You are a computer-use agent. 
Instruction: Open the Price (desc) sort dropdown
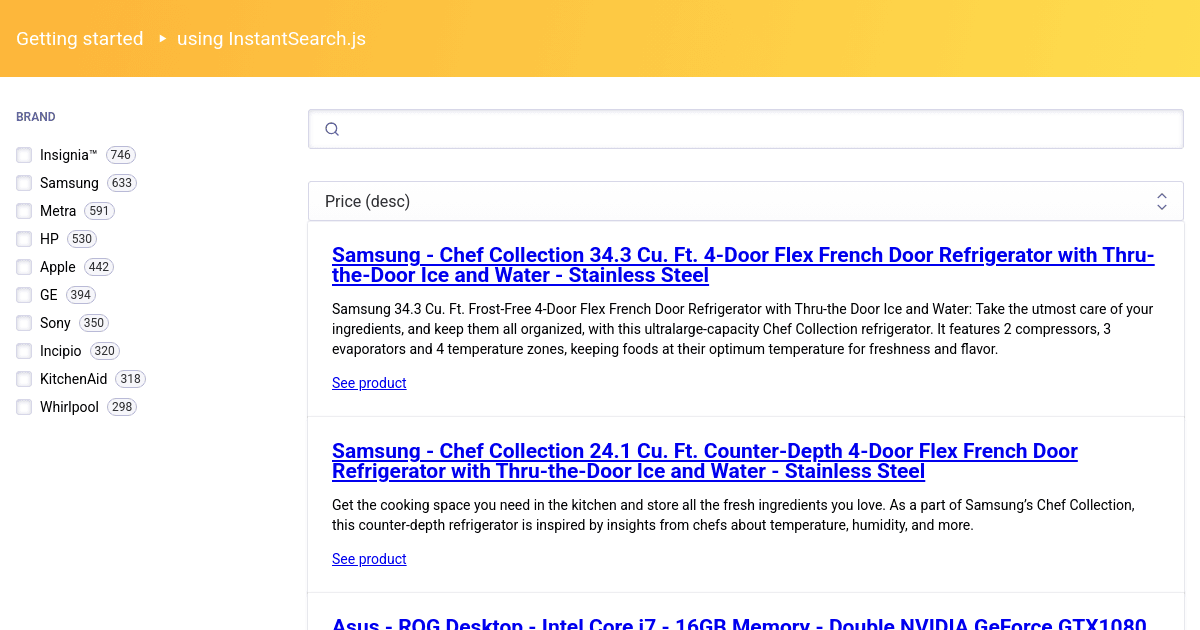[746, 201]
